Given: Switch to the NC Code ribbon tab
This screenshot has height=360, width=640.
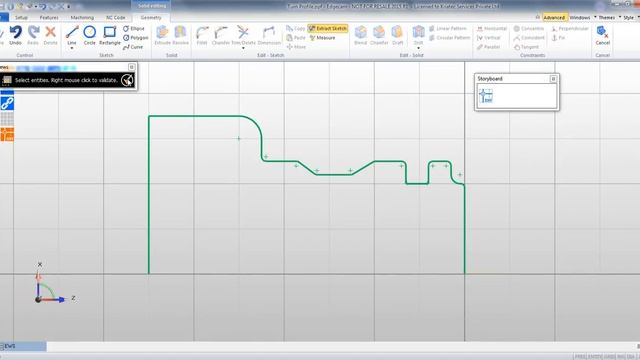Looking at the screenshot, I should tap(116, 18).
